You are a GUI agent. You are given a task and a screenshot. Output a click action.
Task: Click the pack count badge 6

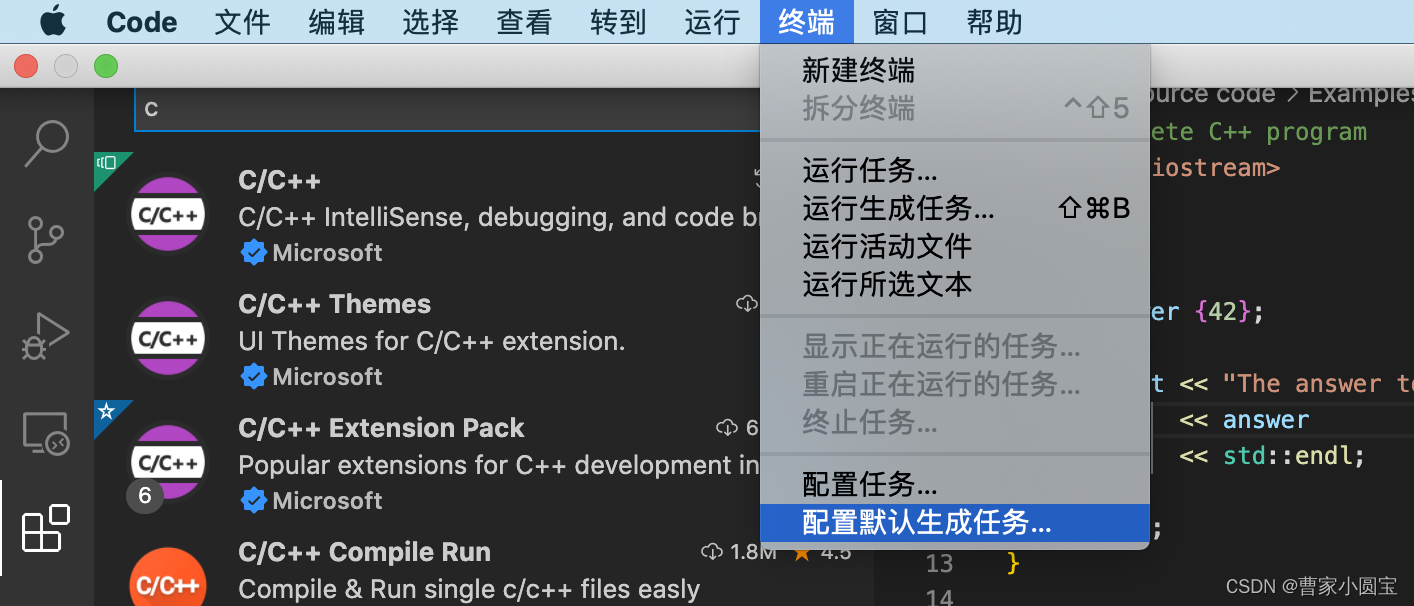pyautogui.click(x=145, y=496)
